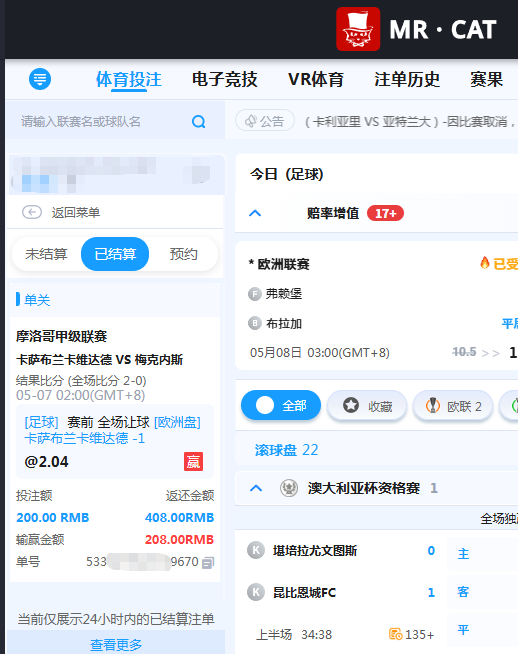
Task: Click the 欧洲联赛 match title
Action: pyautogui.click(x=279, y=264)
